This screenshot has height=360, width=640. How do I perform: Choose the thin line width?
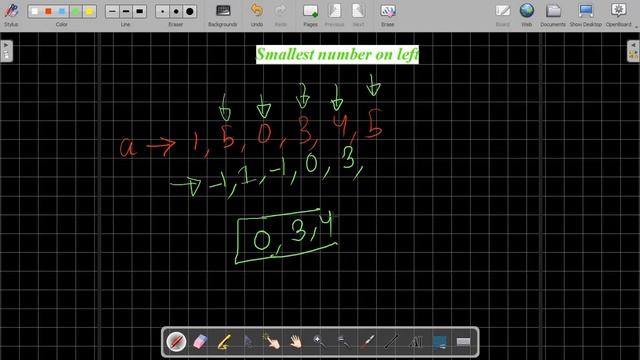(x=112, y=11)
